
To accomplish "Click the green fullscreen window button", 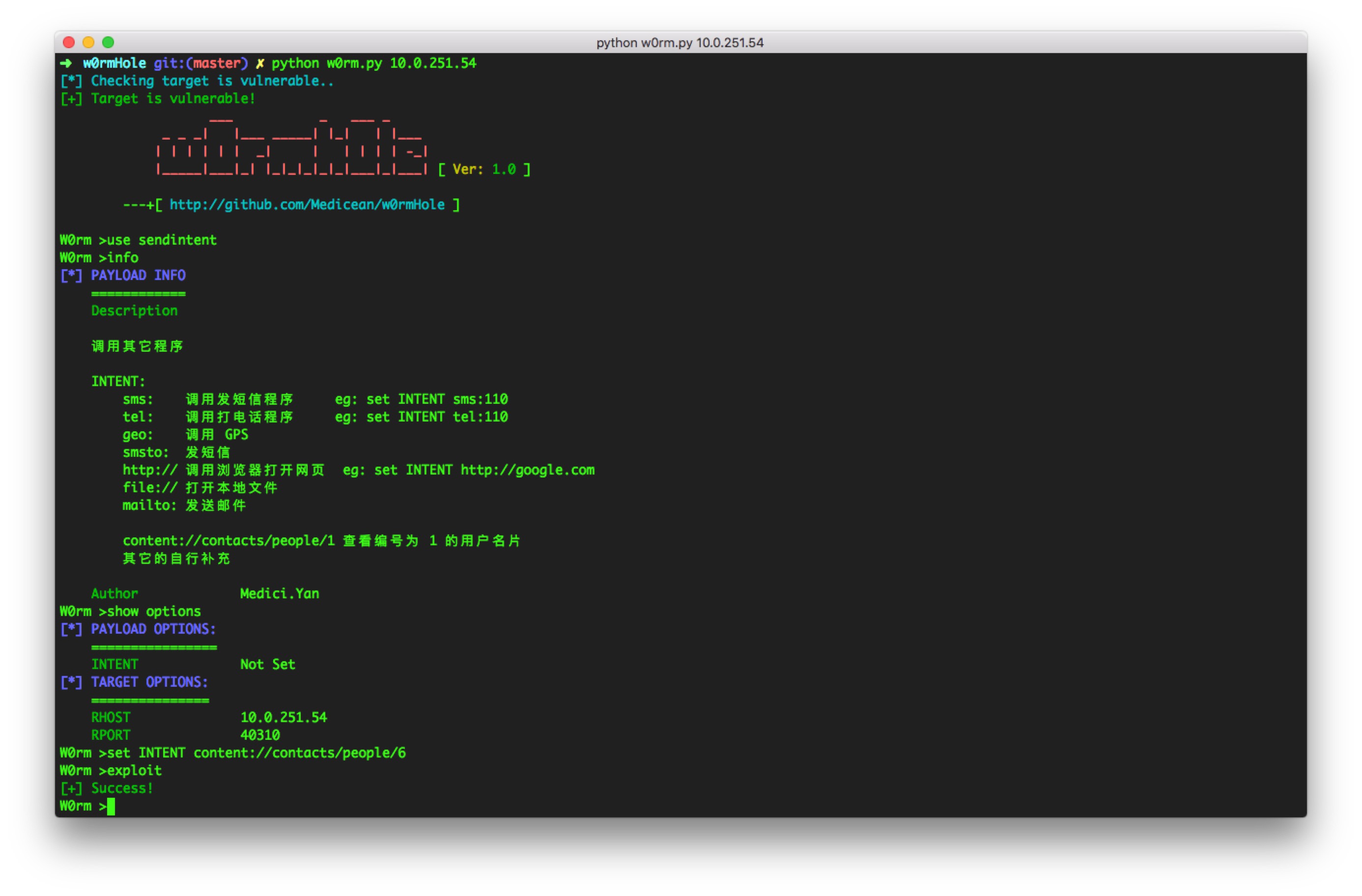I will point(108,42).
